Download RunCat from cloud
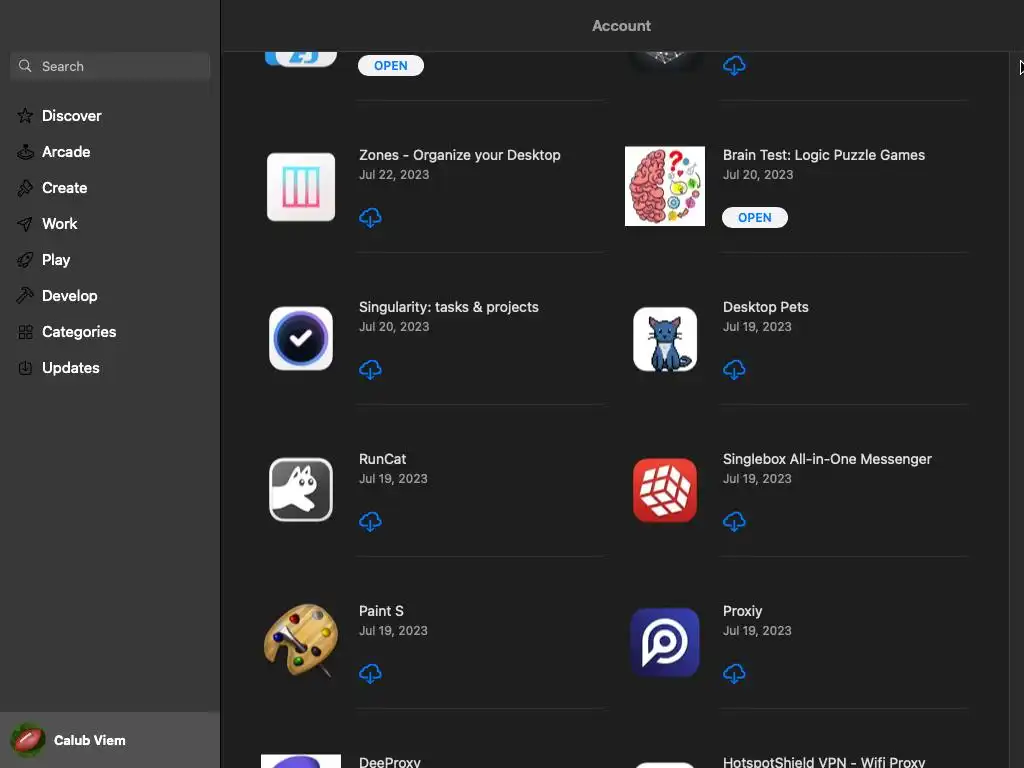The width and height of the screenshot is (1024, 768). point(370,522)
